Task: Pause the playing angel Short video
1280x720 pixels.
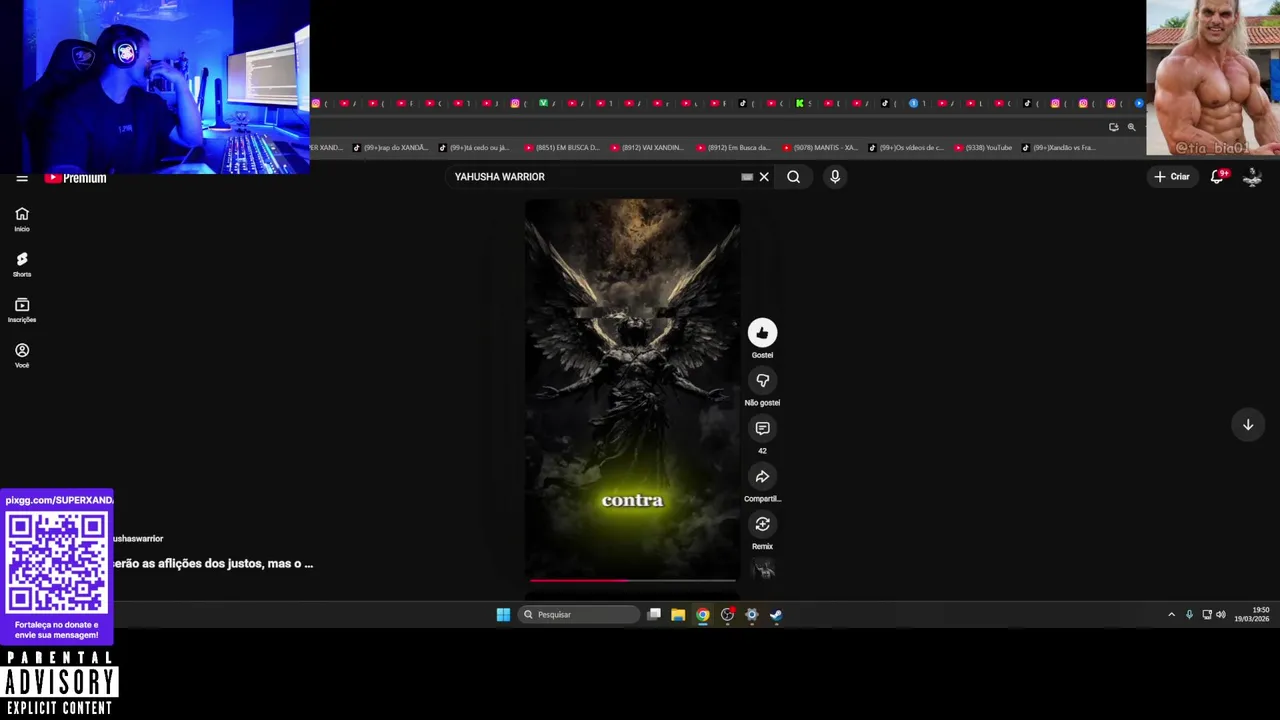Action: click(632, 390)
